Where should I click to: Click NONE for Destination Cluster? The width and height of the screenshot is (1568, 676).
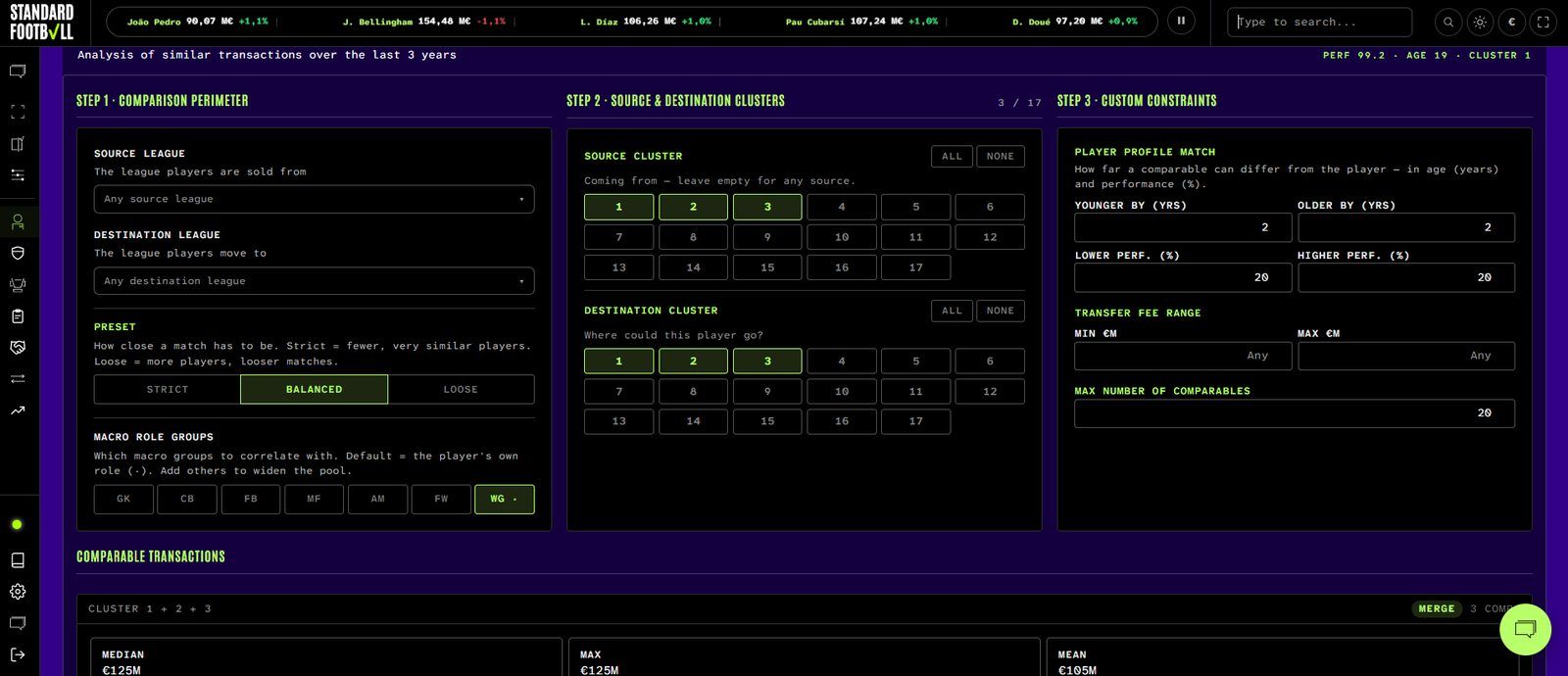(x=1001, y=311)
